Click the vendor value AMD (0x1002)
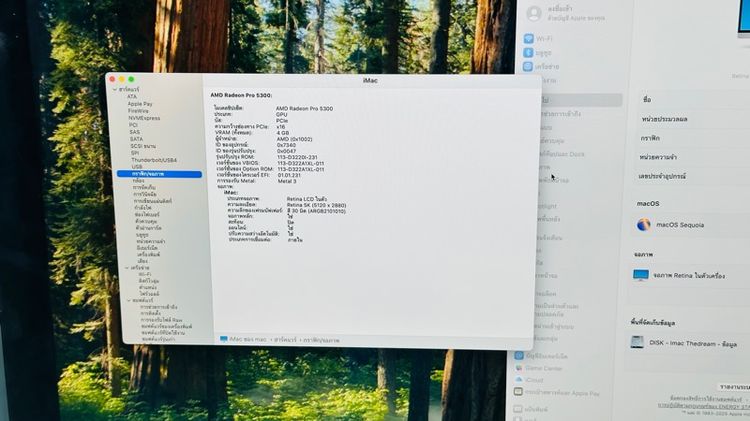 [294, 139]
